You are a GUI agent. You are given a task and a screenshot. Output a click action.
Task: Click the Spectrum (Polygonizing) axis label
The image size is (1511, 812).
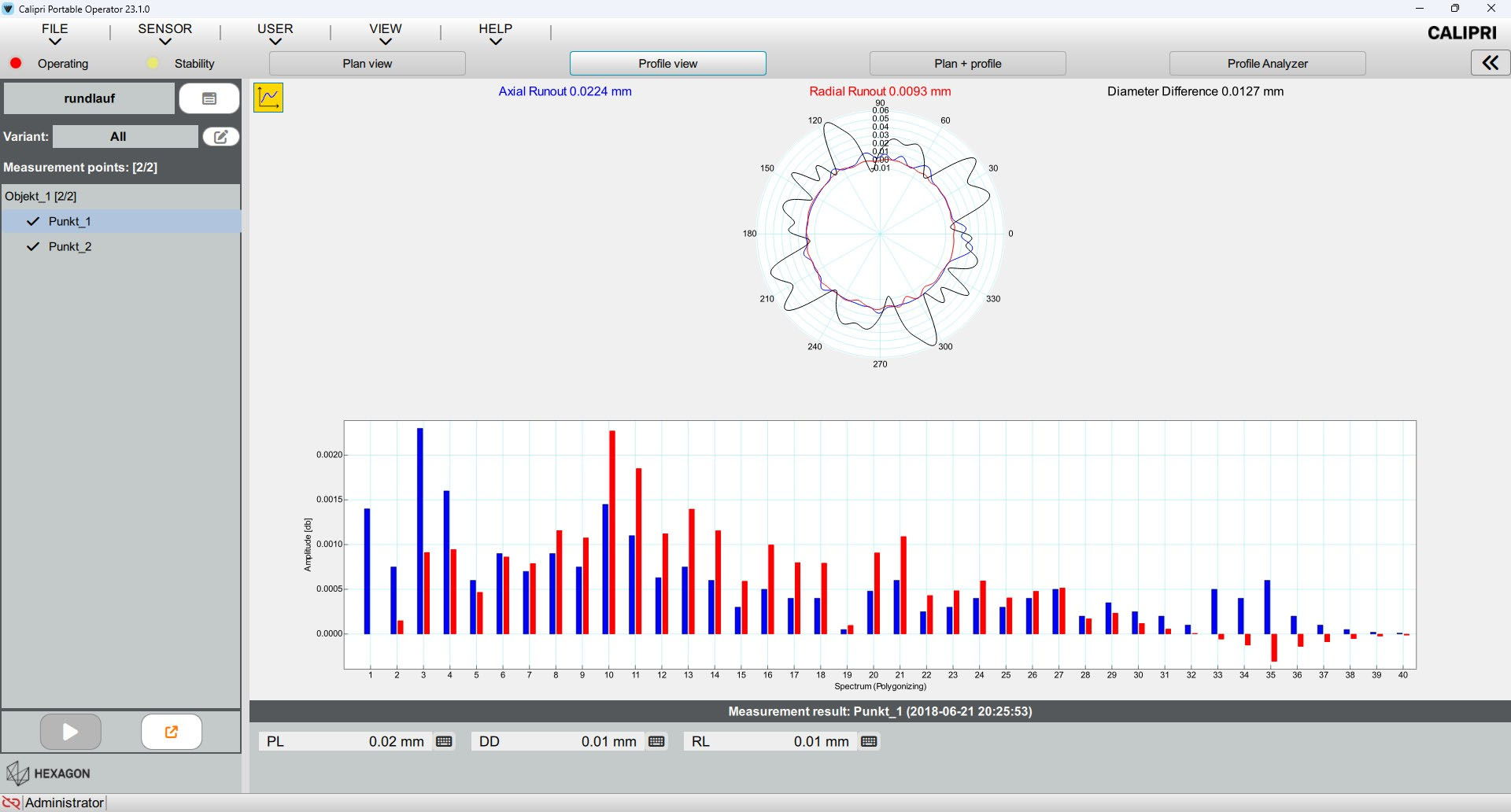tap(880, 686)
